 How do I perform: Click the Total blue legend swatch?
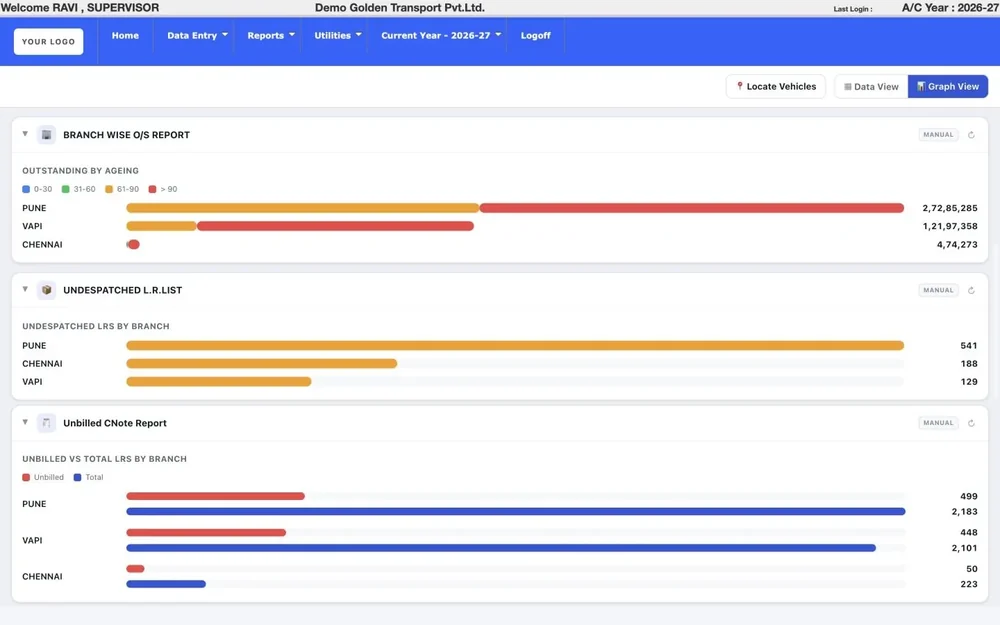(x=77, y=477)
